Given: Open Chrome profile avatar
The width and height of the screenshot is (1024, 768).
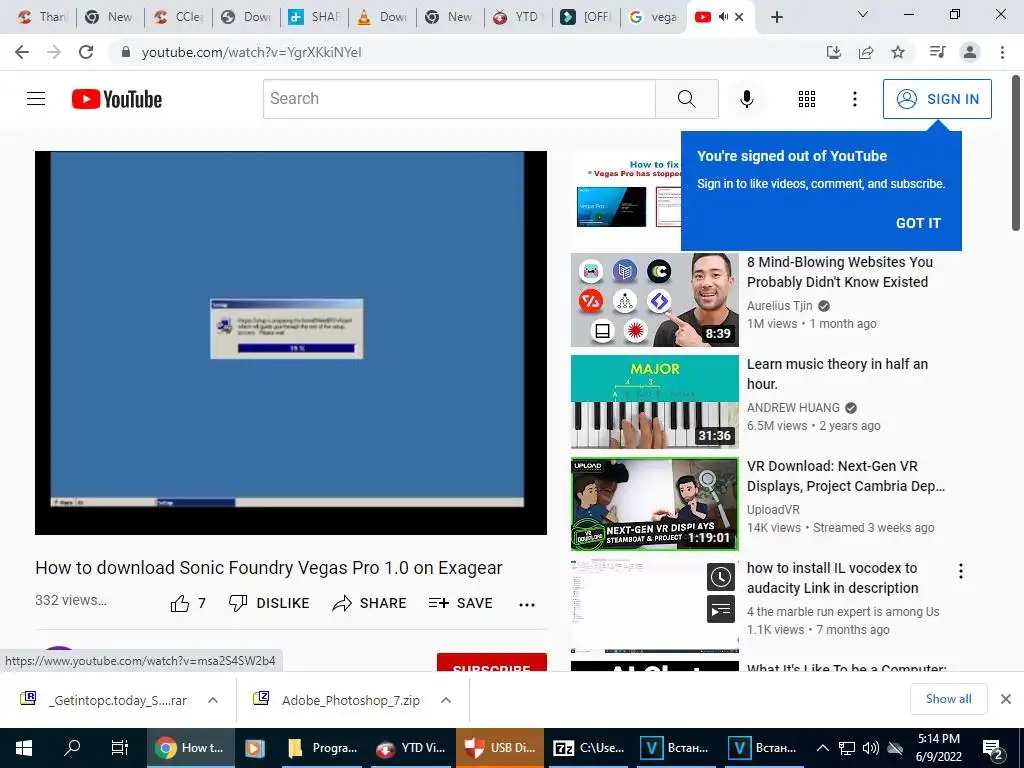Looking at the screenshot, I should pyautogui.click(x=970, y=52).
